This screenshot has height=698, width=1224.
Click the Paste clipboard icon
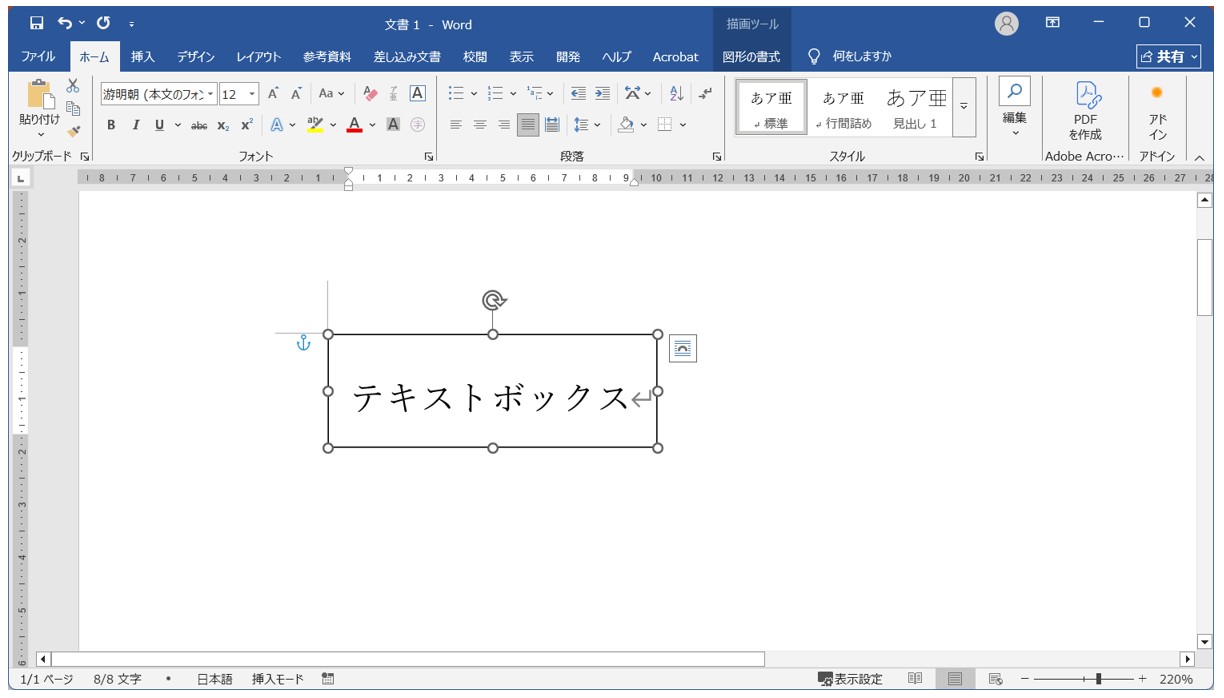pyautogui.click(x=41, y=94)
